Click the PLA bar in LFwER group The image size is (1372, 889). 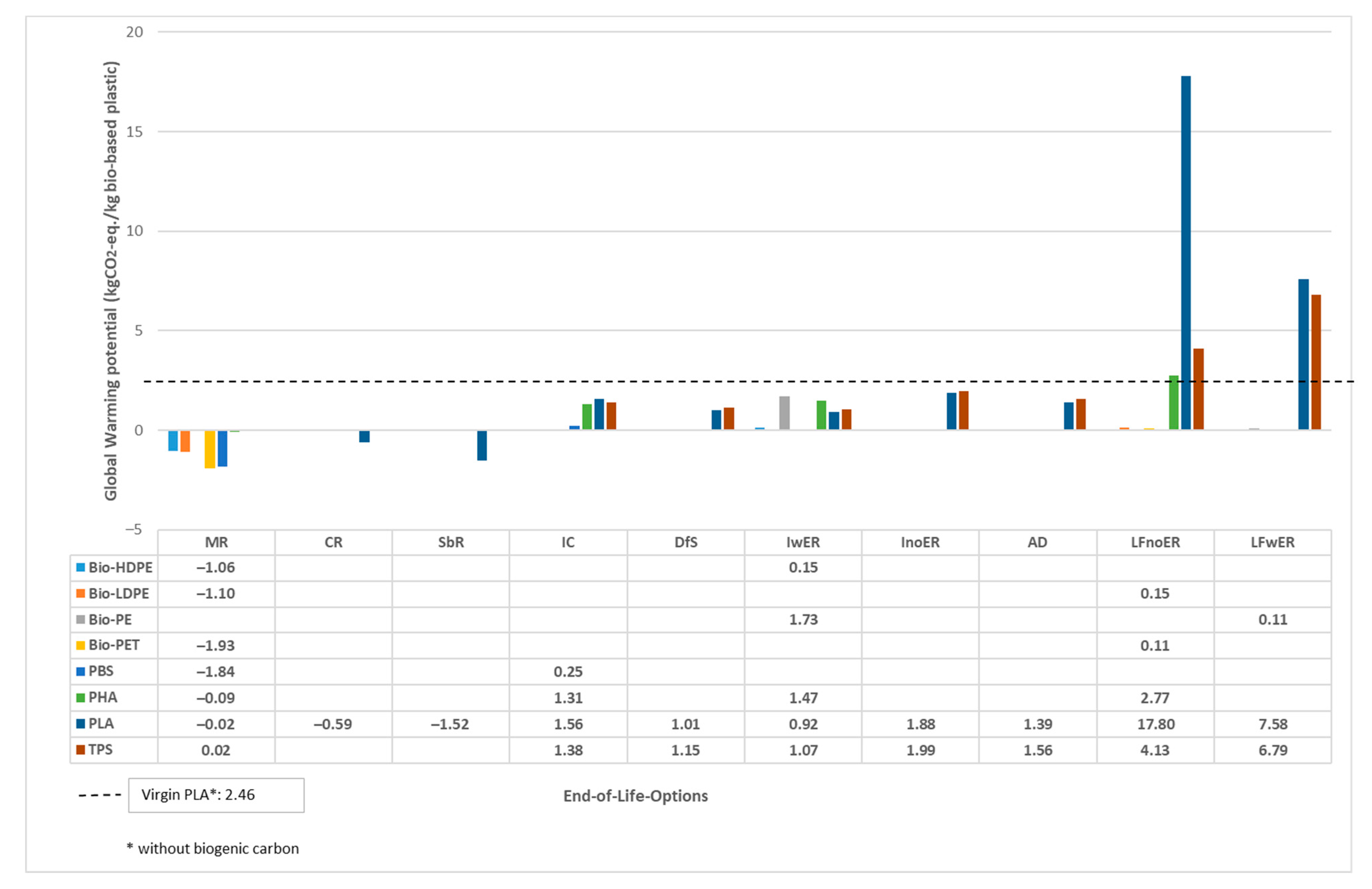tap(1303, 354)
